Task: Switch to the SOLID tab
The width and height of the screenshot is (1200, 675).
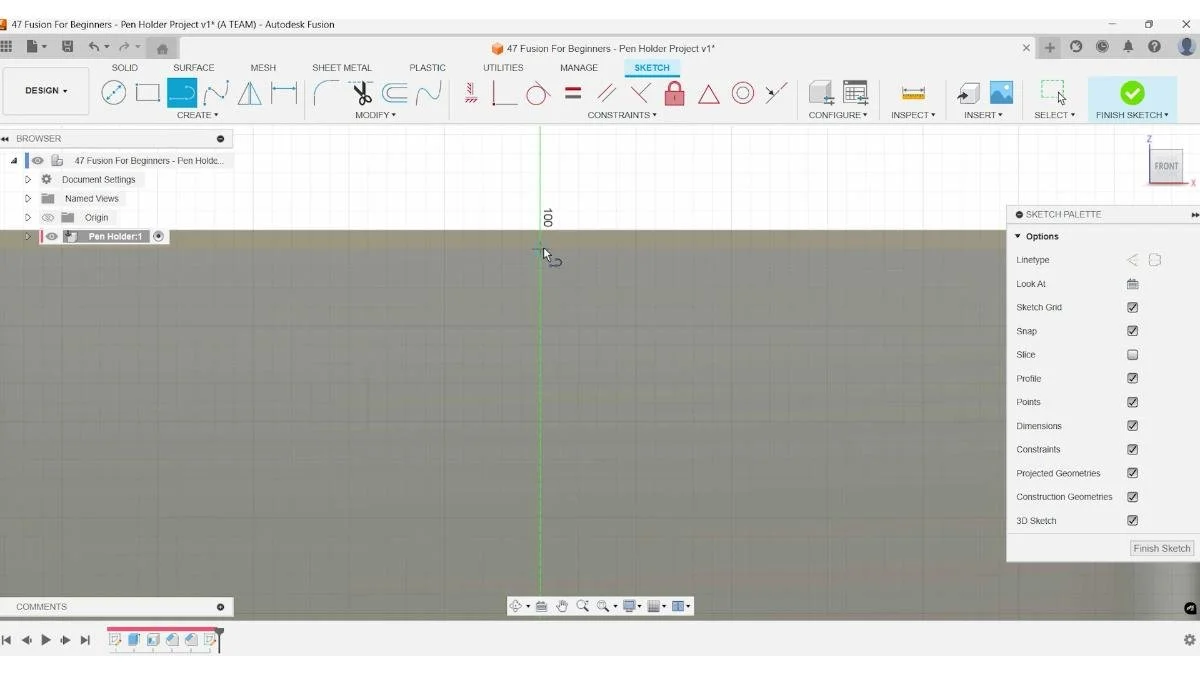Action: [x=125, y=68]
